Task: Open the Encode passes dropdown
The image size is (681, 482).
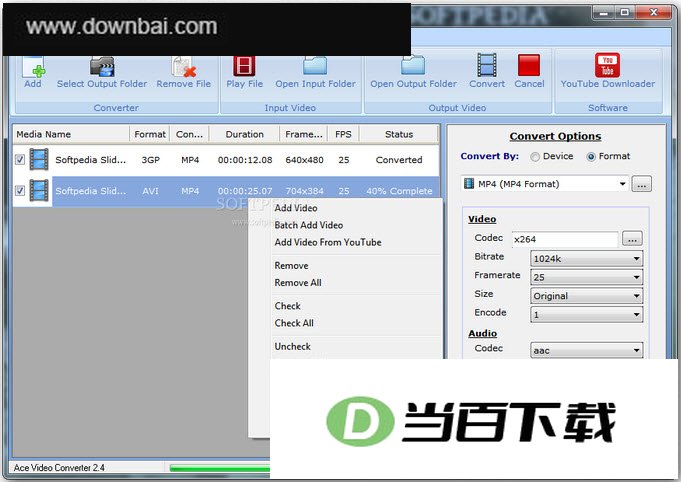Action: coord(586,314)
